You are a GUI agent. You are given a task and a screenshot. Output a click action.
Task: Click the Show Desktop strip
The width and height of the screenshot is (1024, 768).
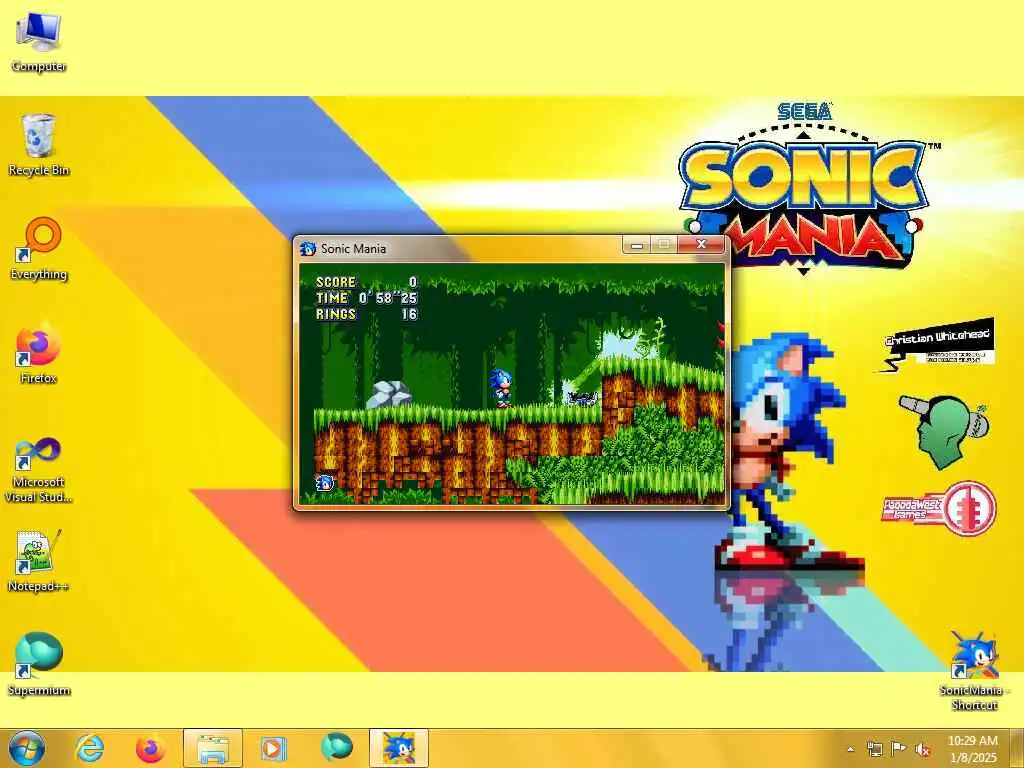1017,748
